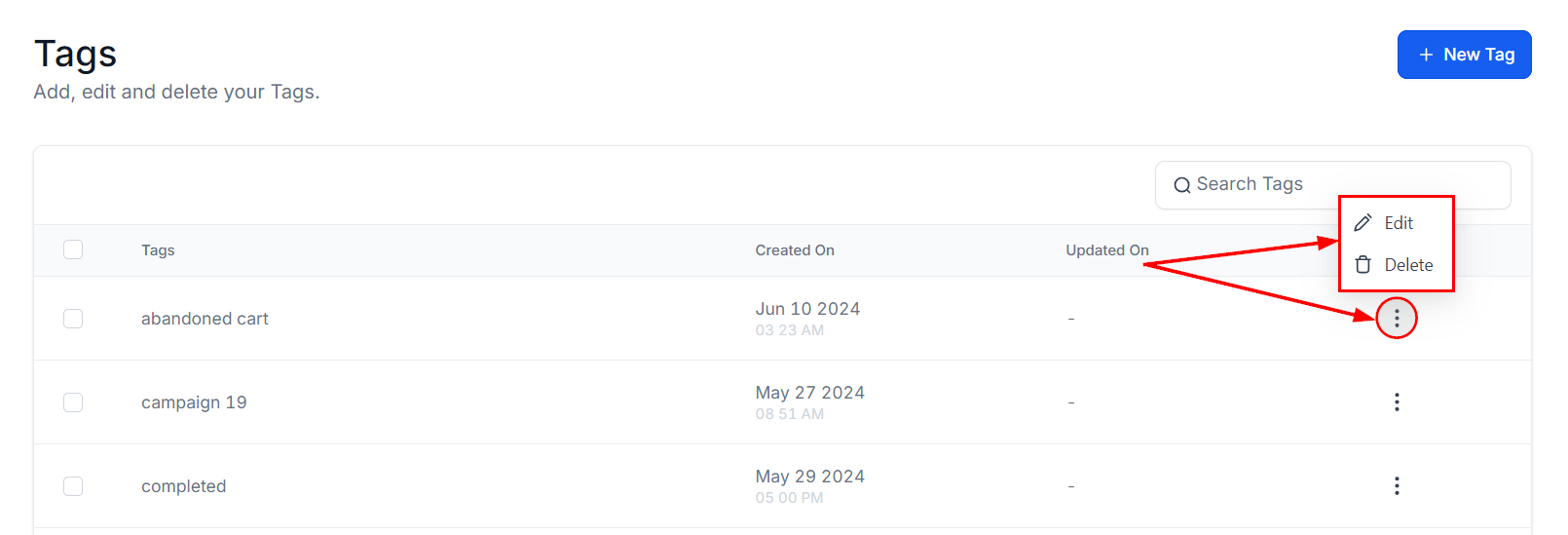Select the completed tag checkbox

click(x=73, y=486)
